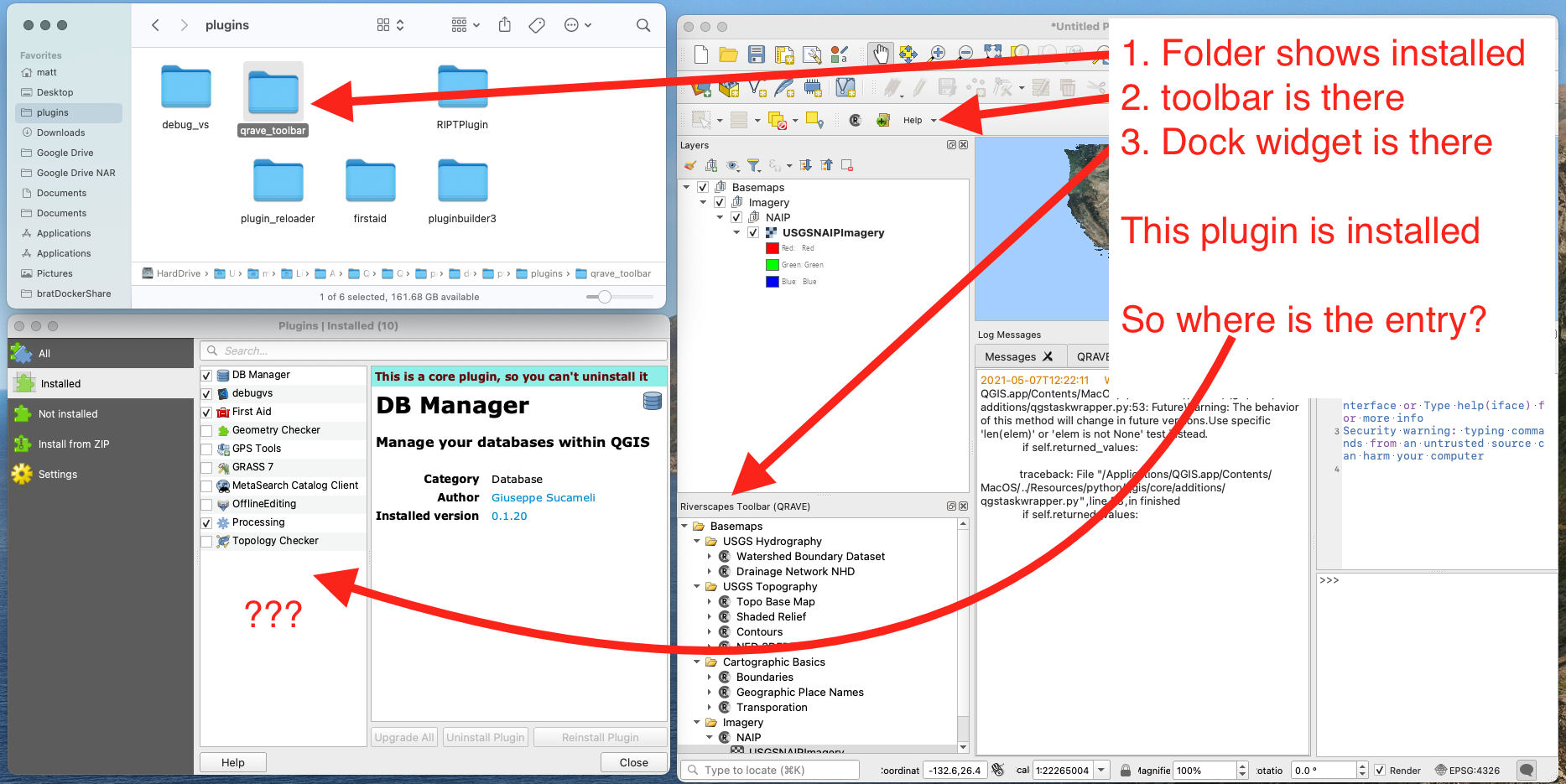Enable the GRASS 7 plugin checkbox

tap(207, 467)
